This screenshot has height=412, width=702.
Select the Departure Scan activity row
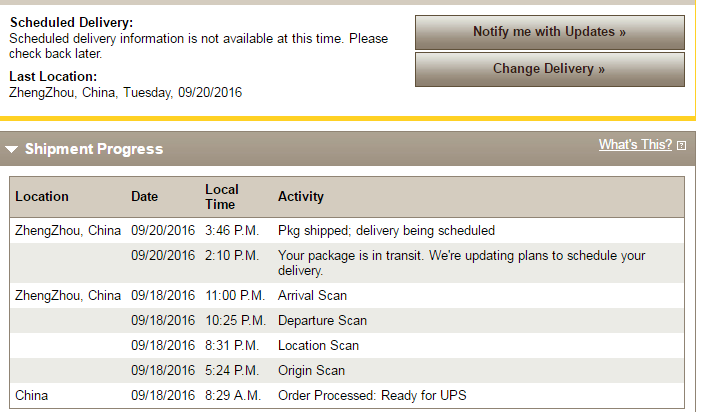[322, 321]
